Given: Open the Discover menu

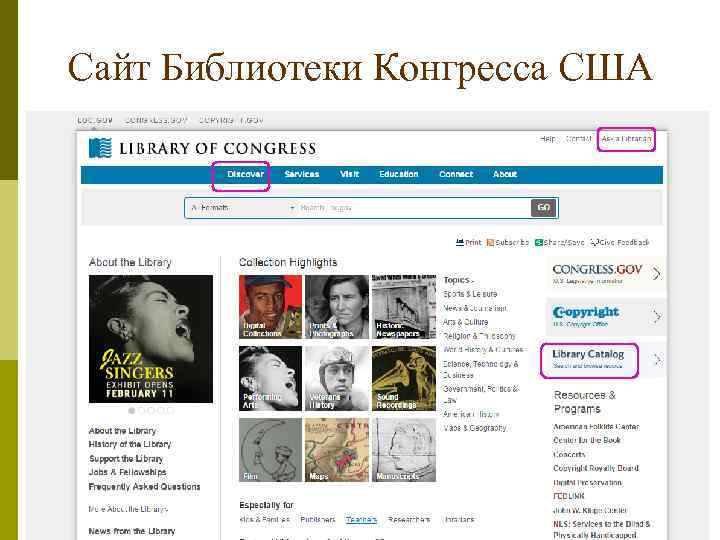Looking at the screenshot, I should tap(246, 174).
